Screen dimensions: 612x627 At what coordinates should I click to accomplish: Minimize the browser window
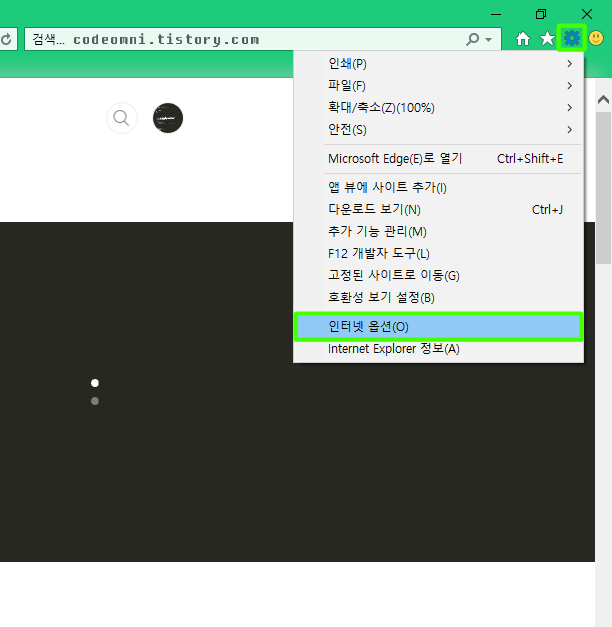click(x=496, y=14)
